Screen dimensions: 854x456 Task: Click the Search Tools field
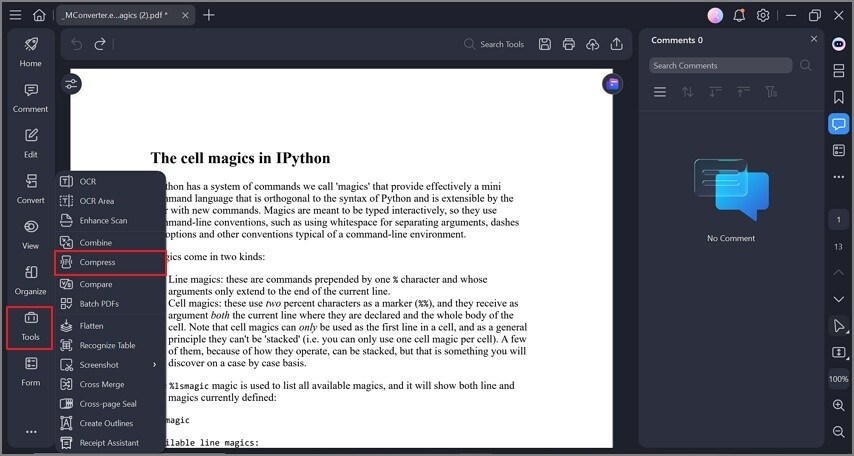[x=495, y=44]
